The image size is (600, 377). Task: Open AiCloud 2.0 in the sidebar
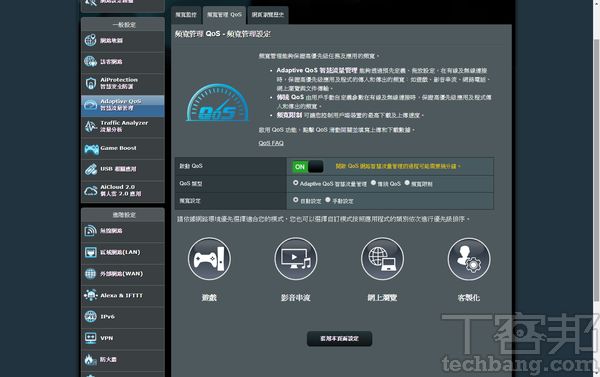point(123,191)
